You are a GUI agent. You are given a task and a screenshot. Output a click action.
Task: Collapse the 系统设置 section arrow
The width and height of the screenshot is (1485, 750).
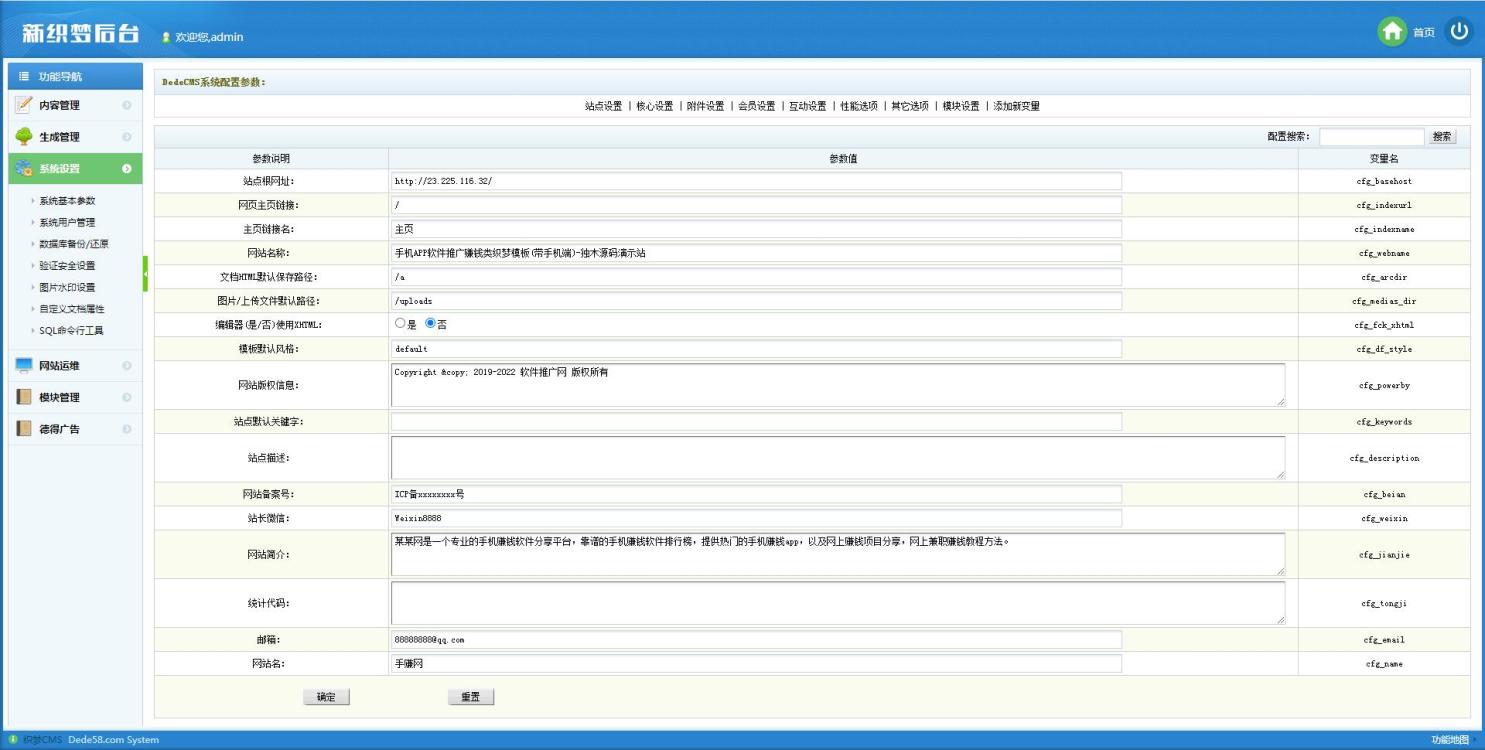point(127,169)
